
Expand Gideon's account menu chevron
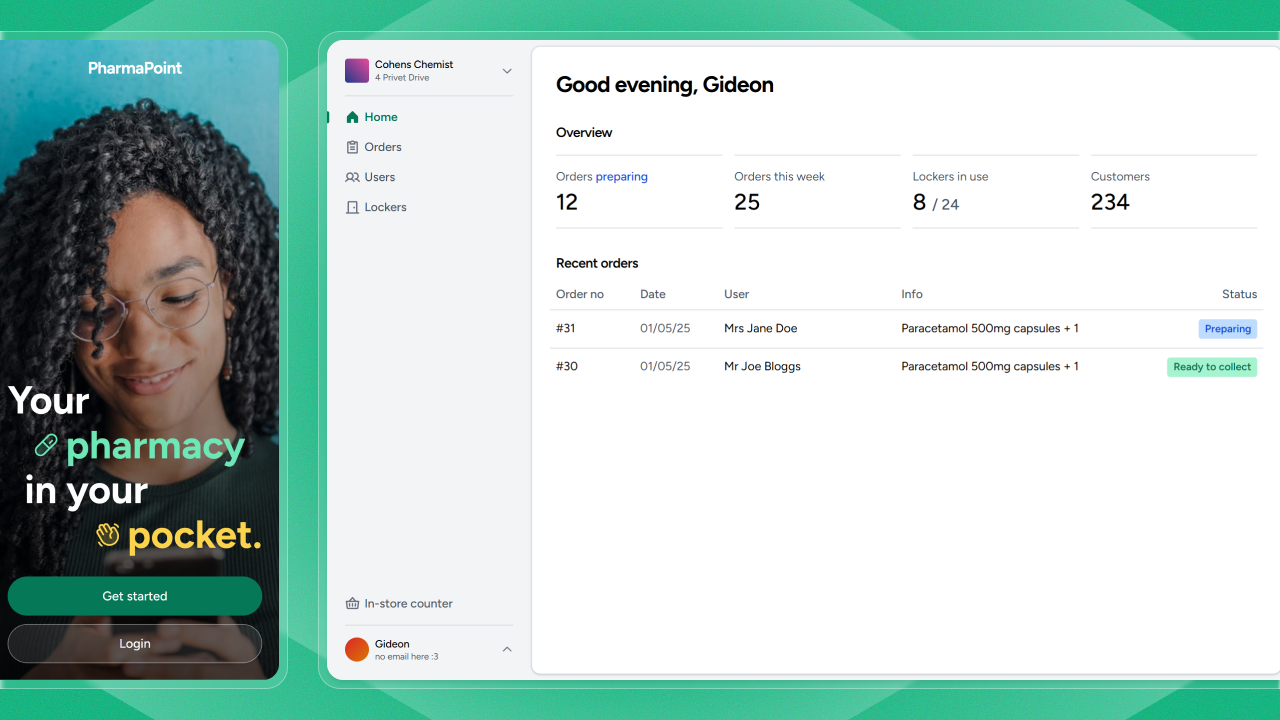tap(507, 649)
